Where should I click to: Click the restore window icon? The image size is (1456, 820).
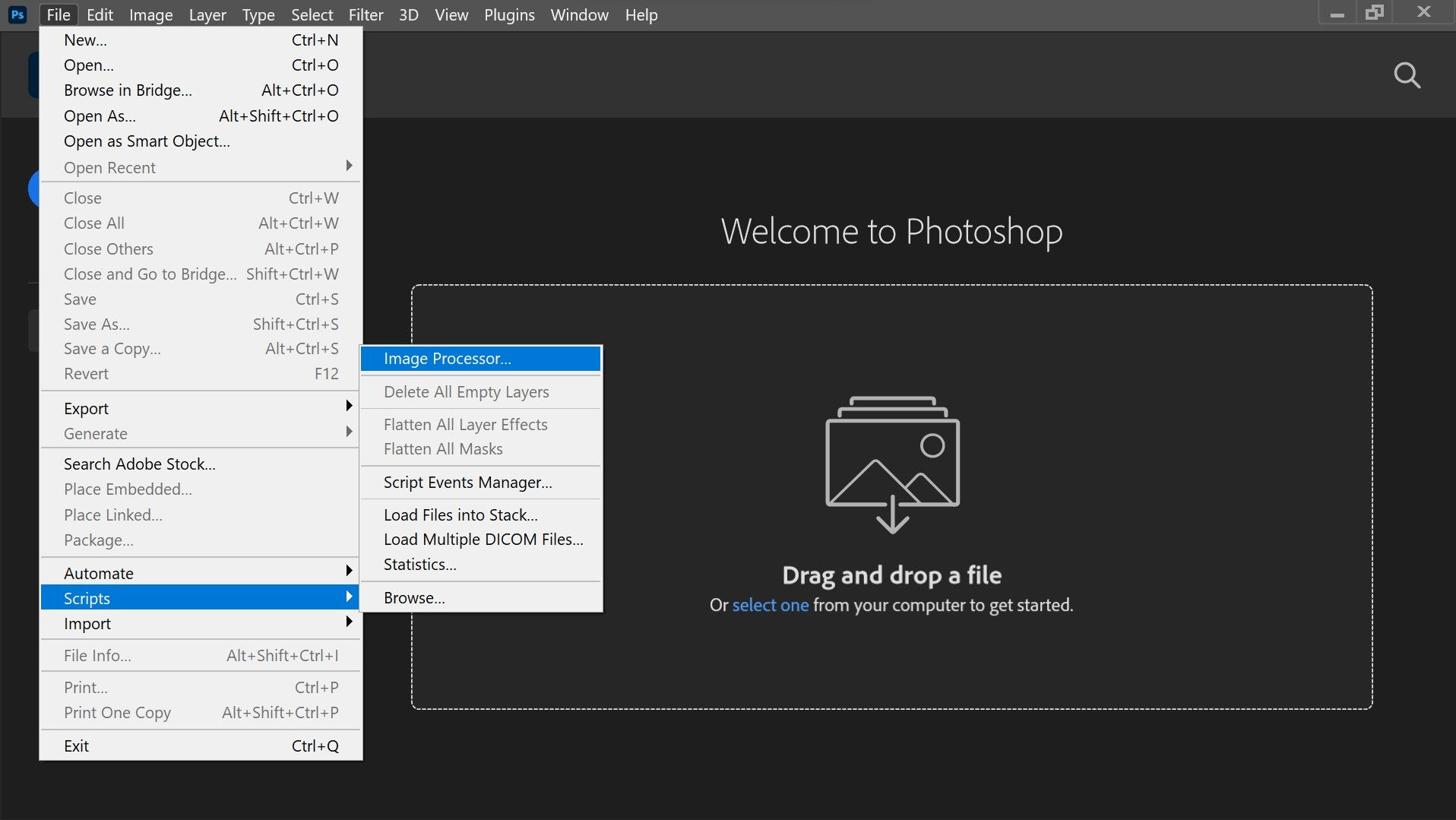[1374, 13]
